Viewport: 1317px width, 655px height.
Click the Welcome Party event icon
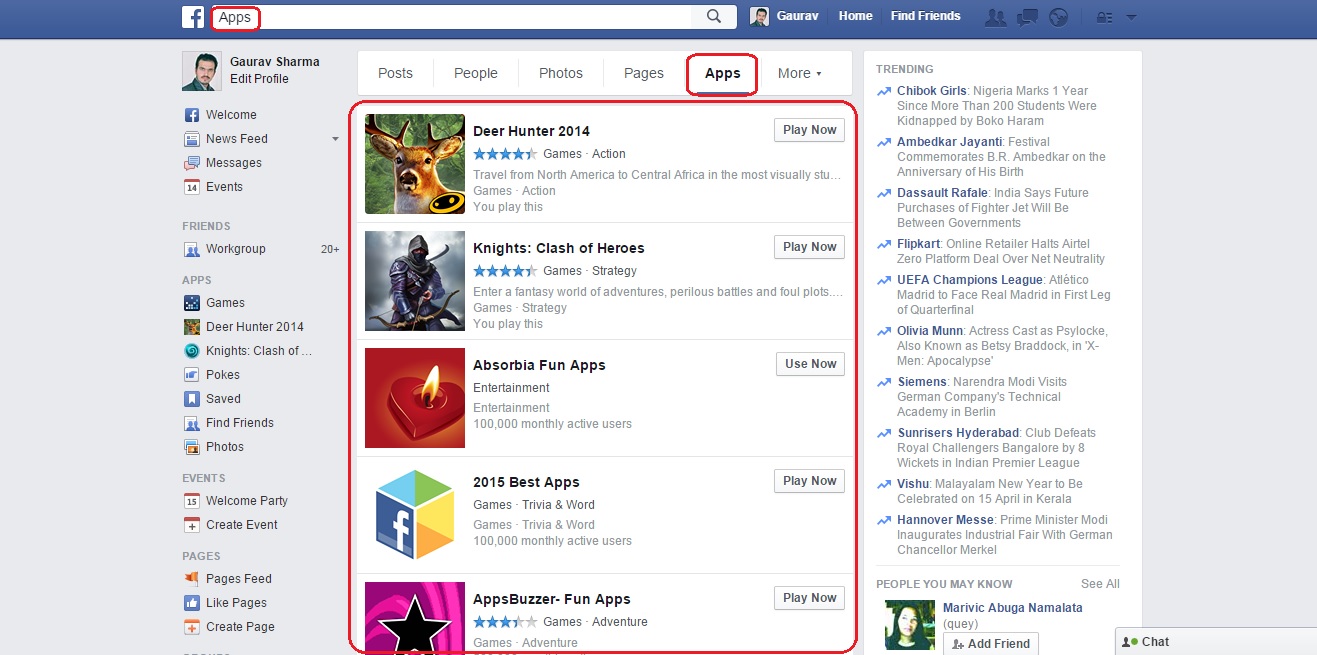pyautogui.click(x=192, y=501)
